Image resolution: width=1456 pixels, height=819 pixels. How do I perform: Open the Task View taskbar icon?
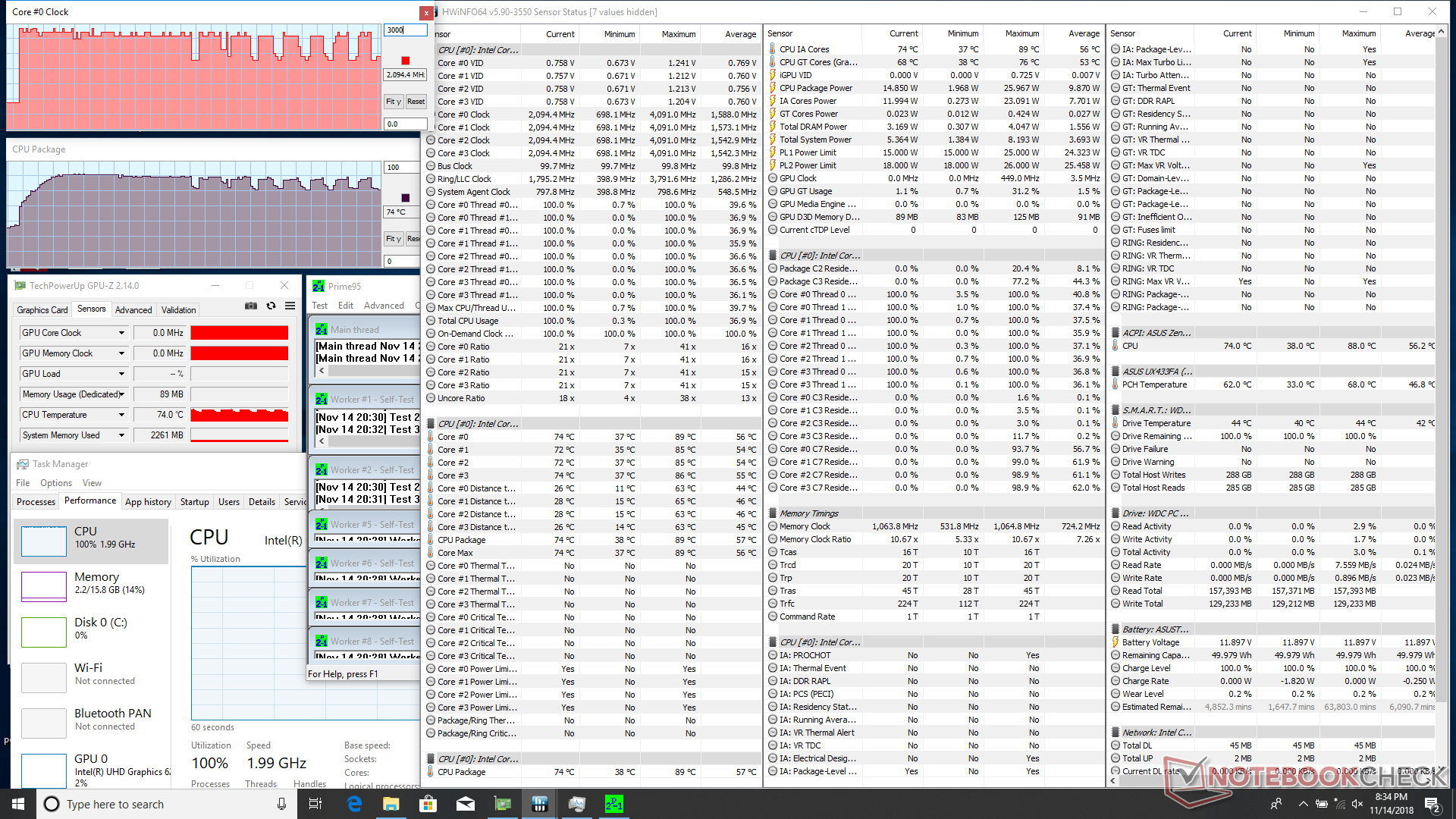pos(316,804)
